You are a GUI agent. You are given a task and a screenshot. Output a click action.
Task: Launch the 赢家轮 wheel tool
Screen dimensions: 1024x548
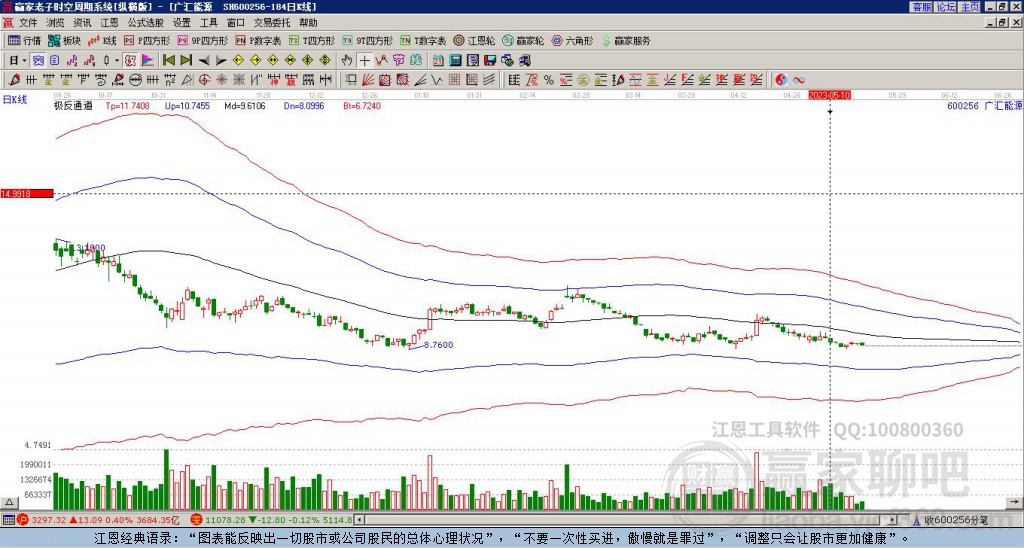[523, 40]
